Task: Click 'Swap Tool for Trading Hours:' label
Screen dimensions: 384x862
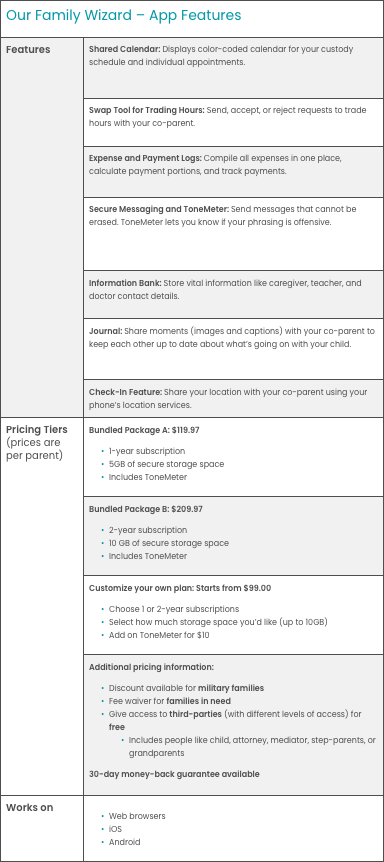Action: click(147, 110)
